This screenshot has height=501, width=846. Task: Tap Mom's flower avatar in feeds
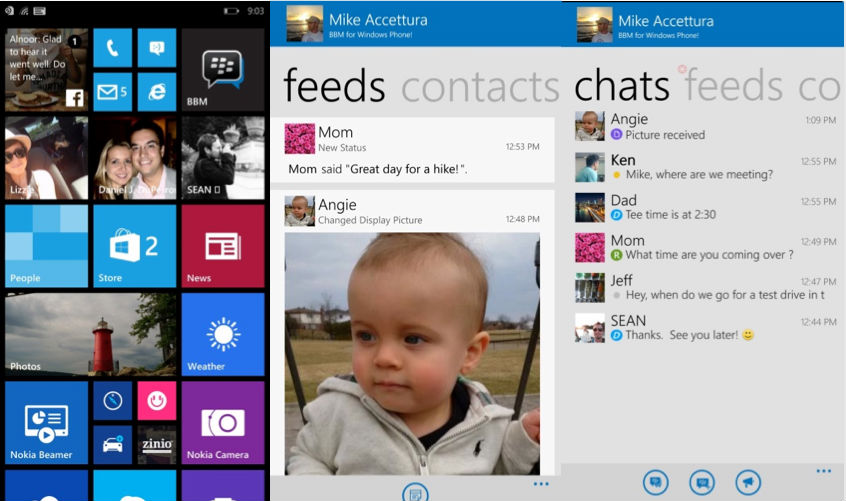(x=299, y=139)
